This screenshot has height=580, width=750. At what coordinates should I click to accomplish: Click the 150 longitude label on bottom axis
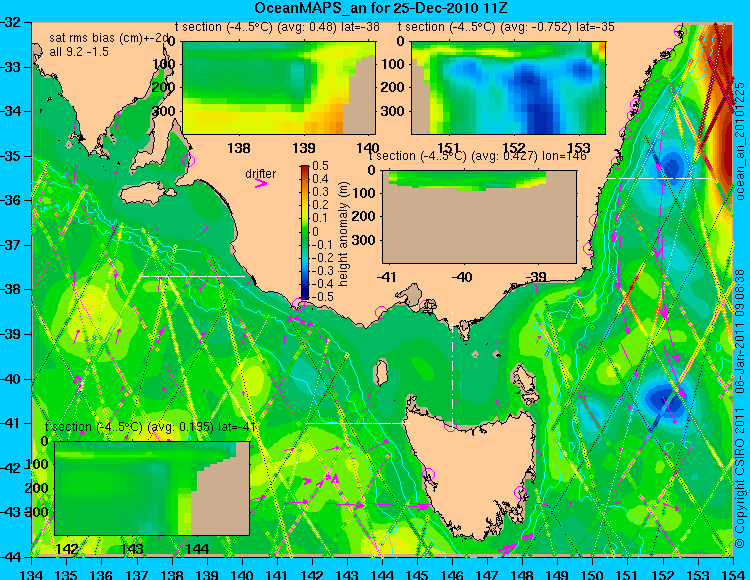pyautogui.click(x=593, y=574)
